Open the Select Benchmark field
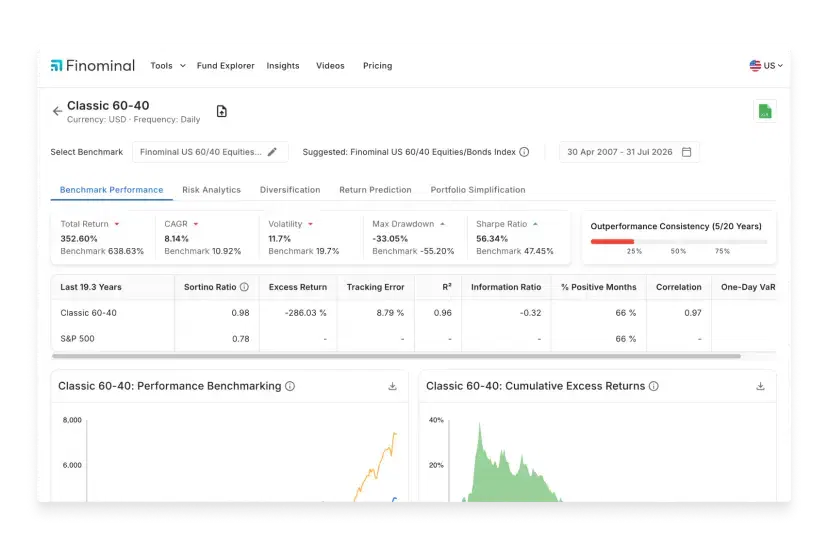This screenshot has height=546, width=828. 210,152
